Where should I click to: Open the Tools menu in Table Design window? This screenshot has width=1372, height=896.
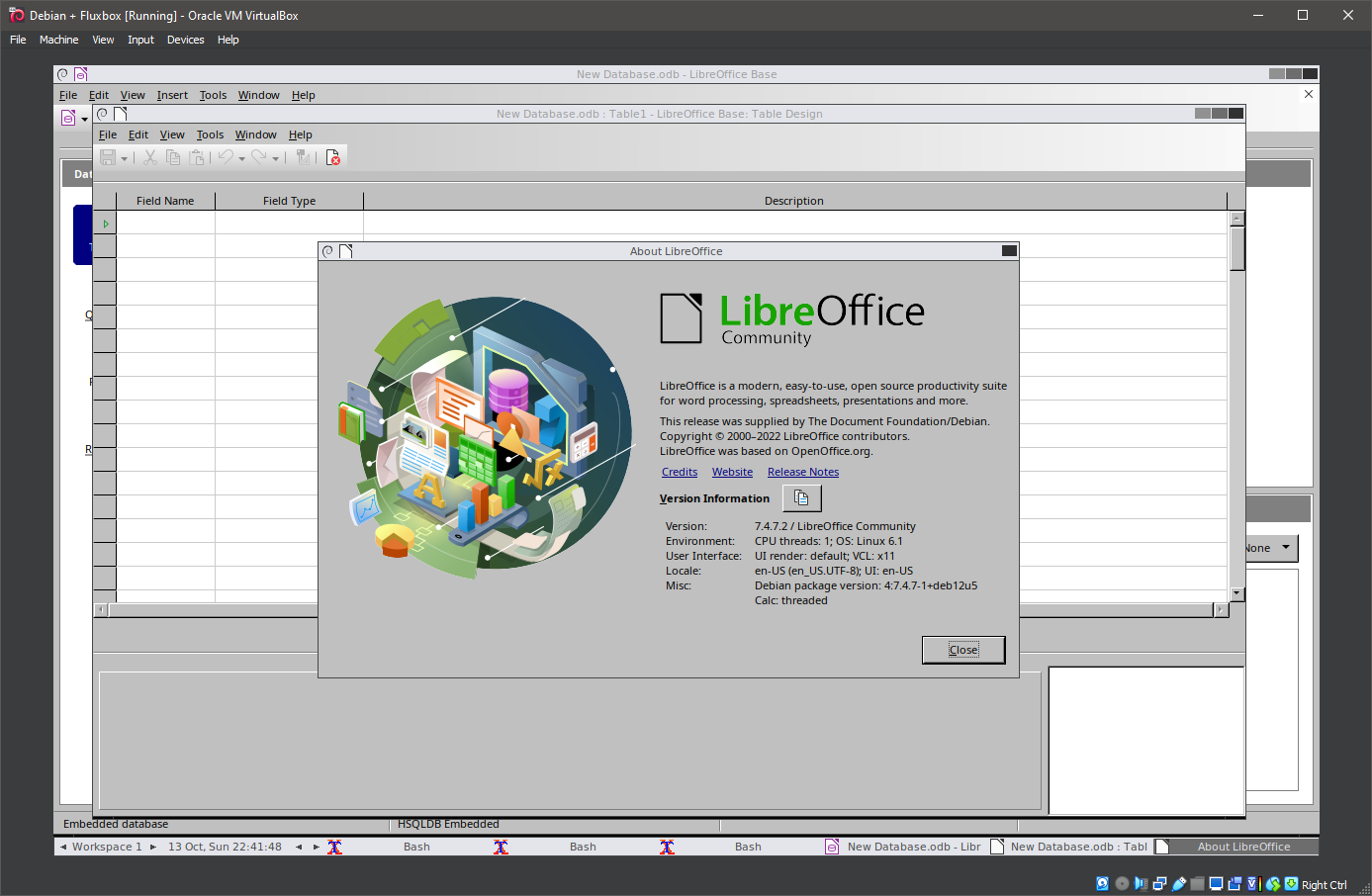click(x=210, y=134)
